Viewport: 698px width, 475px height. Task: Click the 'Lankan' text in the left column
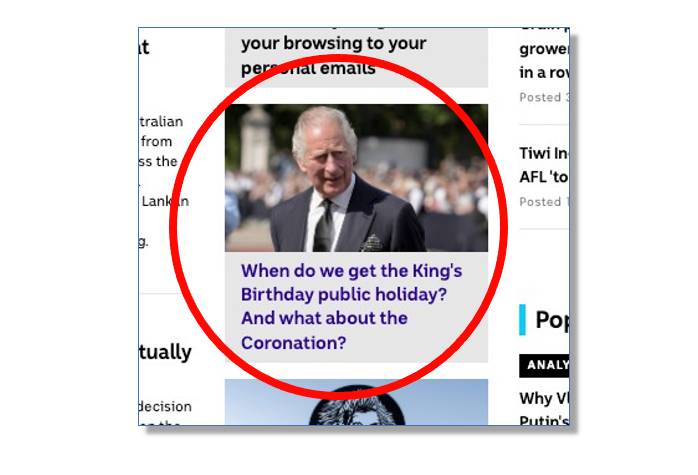tap(165, 201)
